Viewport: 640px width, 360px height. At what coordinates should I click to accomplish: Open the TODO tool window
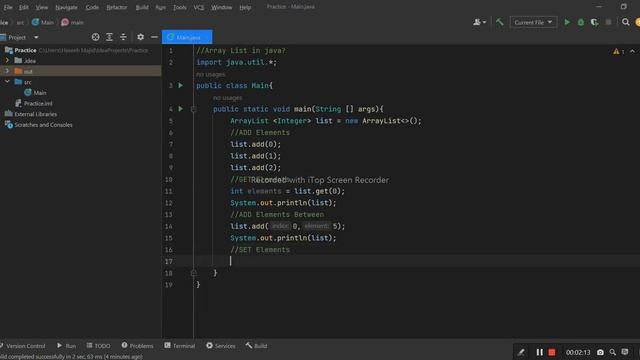pos(98,346)
